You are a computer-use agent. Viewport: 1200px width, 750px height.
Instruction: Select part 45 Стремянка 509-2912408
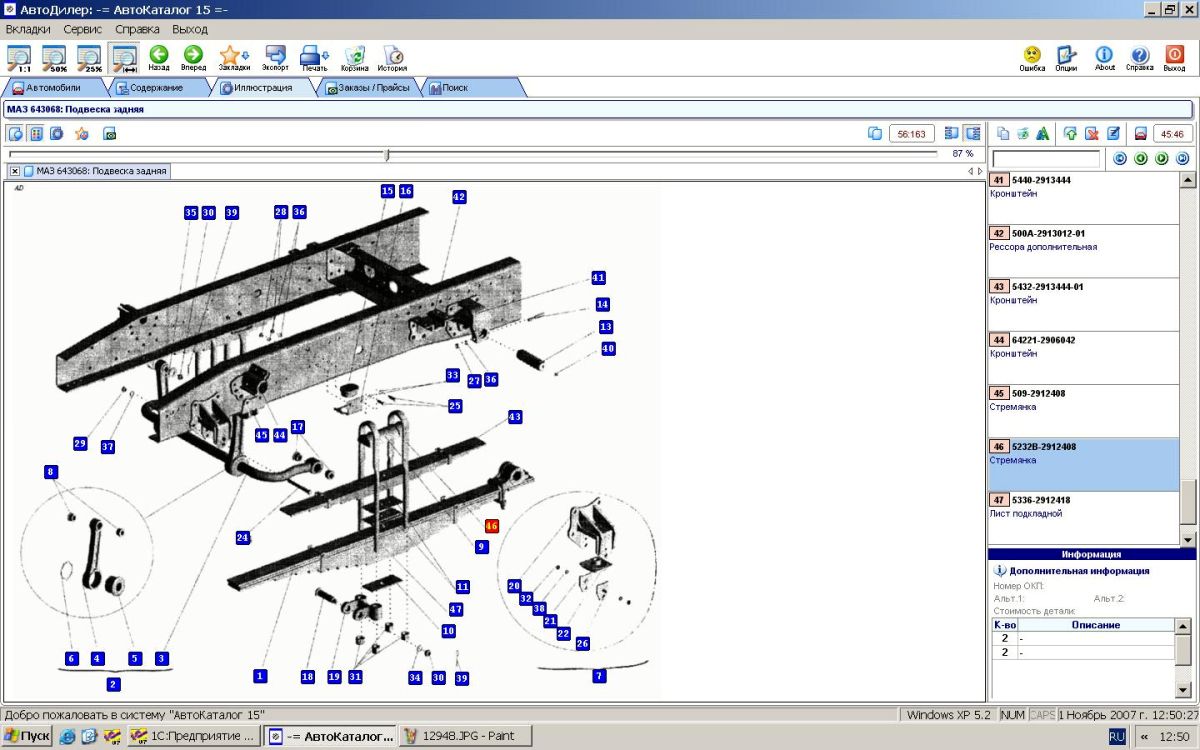click(1084, 411)
